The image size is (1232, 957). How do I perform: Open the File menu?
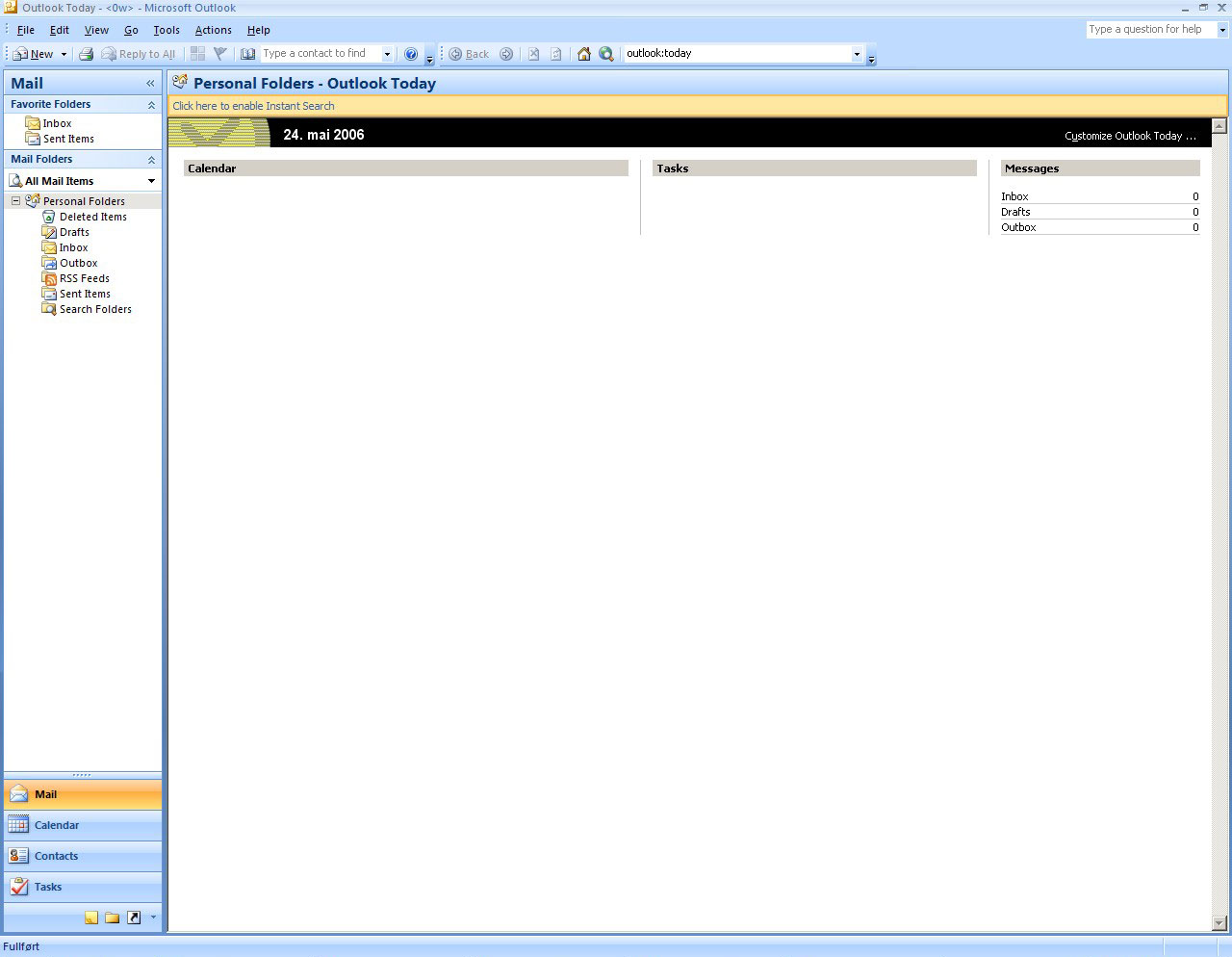point(26,30)
